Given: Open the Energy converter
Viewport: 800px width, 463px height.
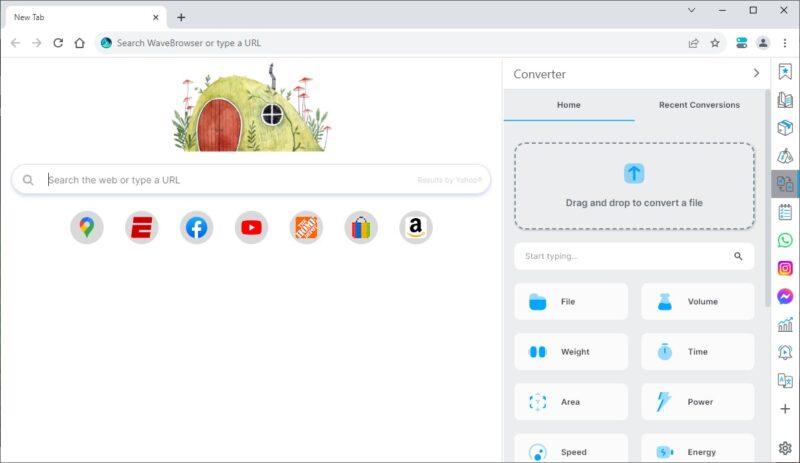Looking at the screenshot, I should click(x=697, y=449).
